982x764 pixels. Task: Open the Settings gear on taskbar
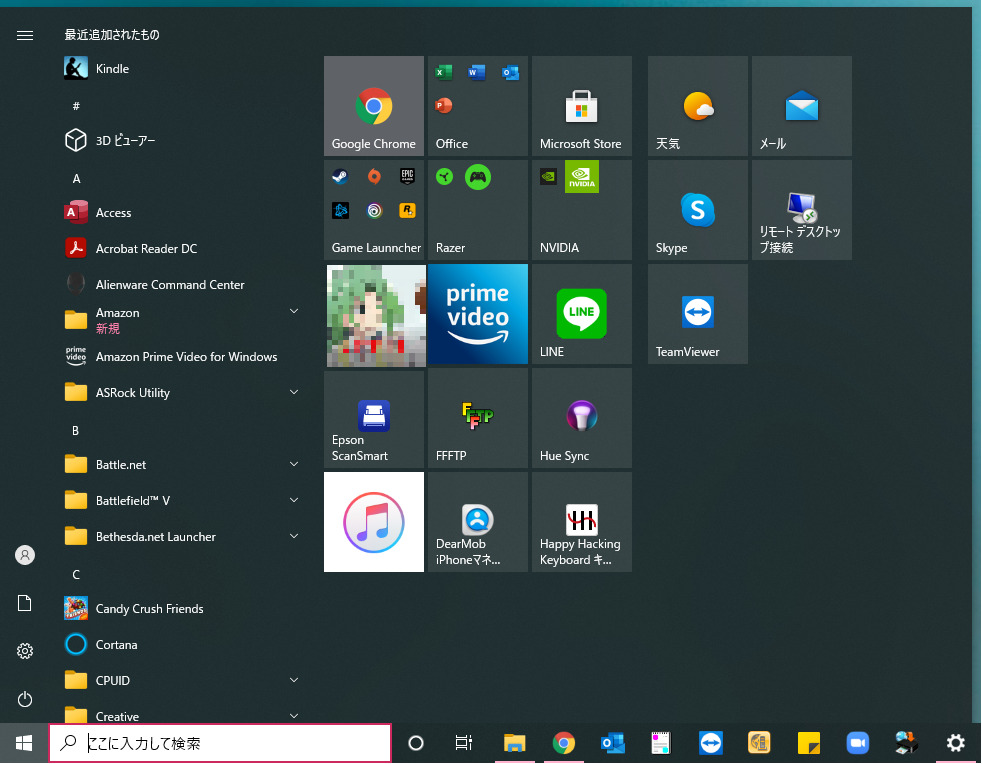[x=956, y=743]
